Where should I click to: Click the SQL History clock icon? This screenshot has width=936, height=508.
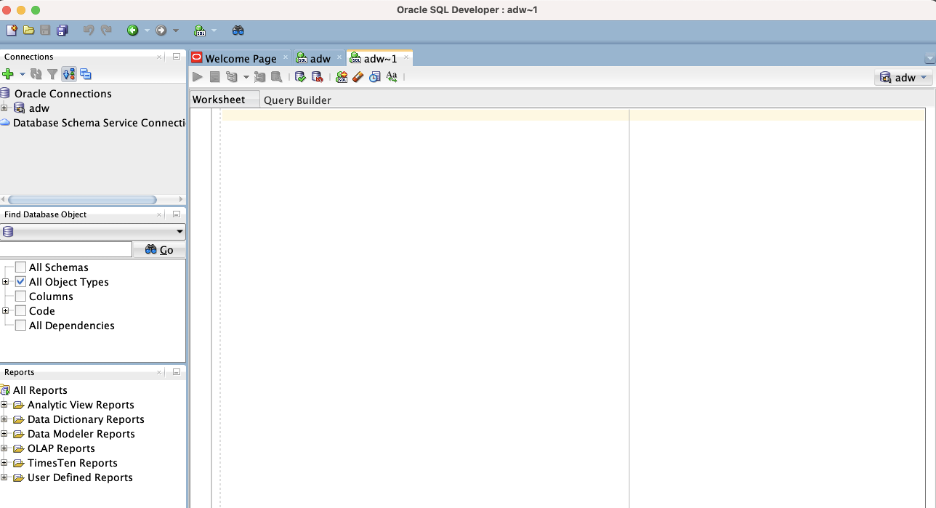click(x=375, y=76)
